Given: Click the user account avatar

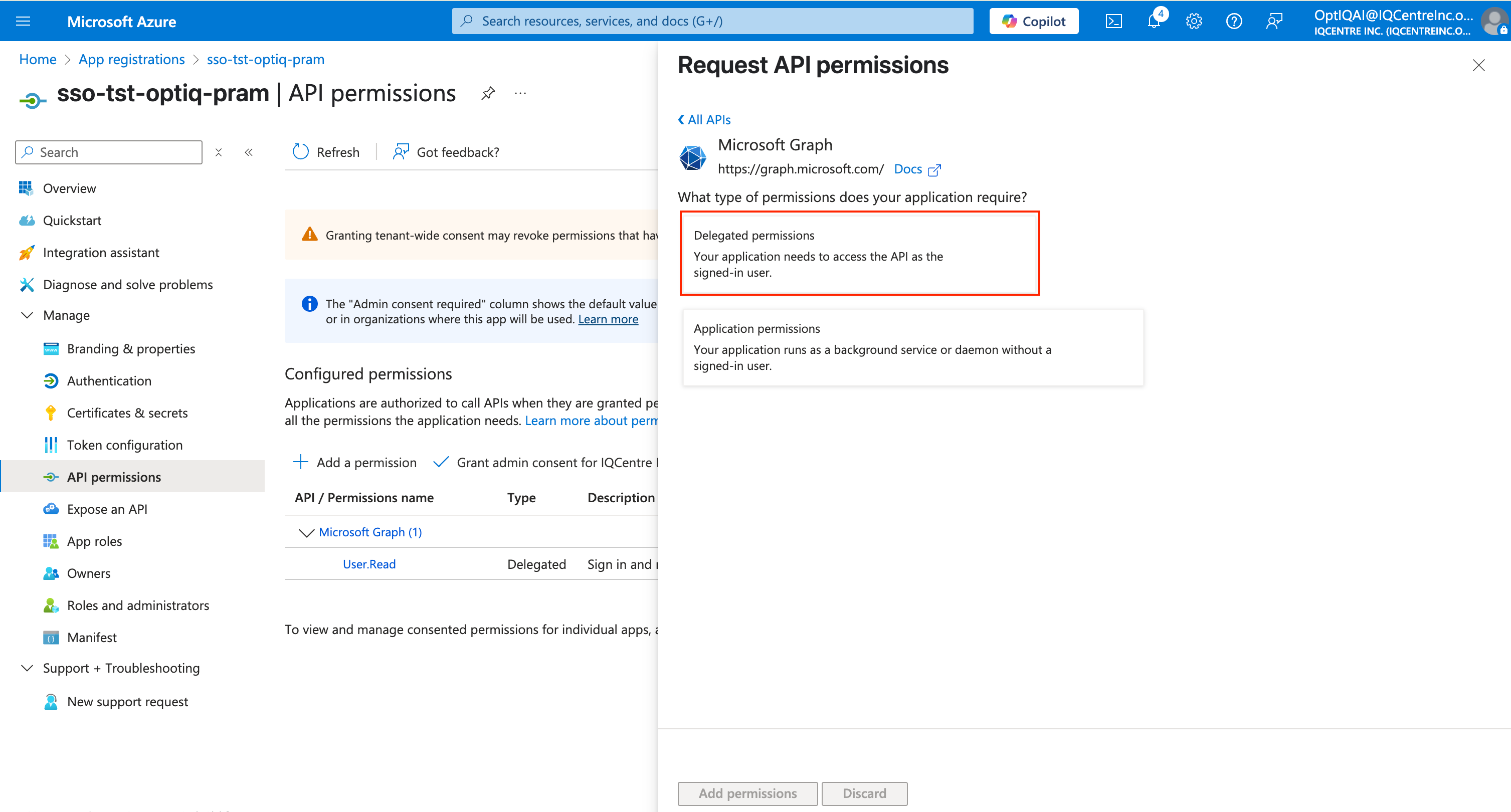Looking at the screenshot, I should [x=1494, y=22].
